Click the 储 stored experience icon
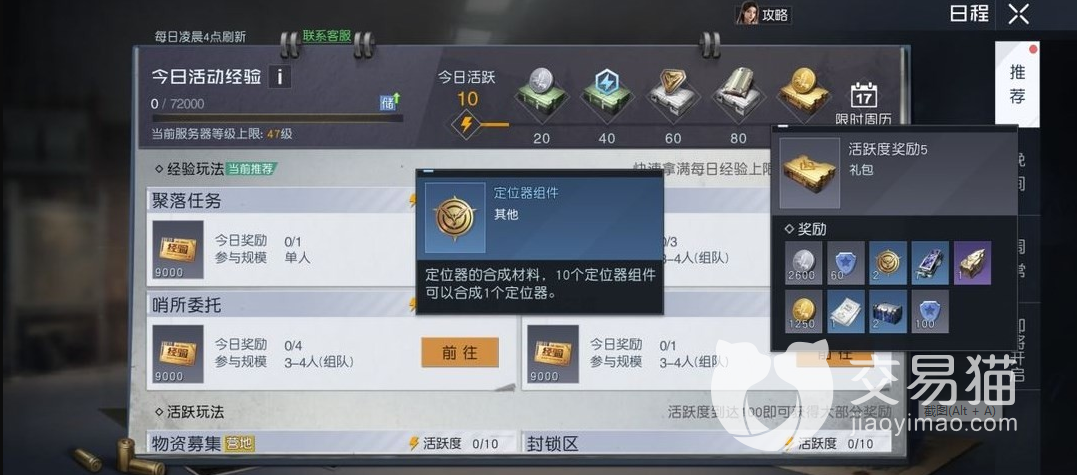The image size is (1077, 475). tap(390, 102)
